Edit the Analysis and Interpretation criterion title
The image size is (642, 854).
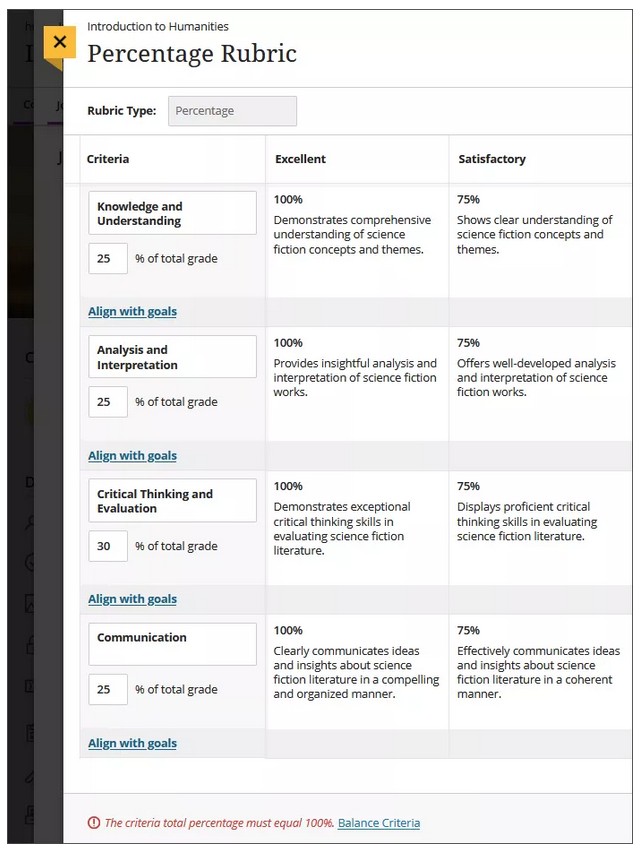tap(172, 357)
